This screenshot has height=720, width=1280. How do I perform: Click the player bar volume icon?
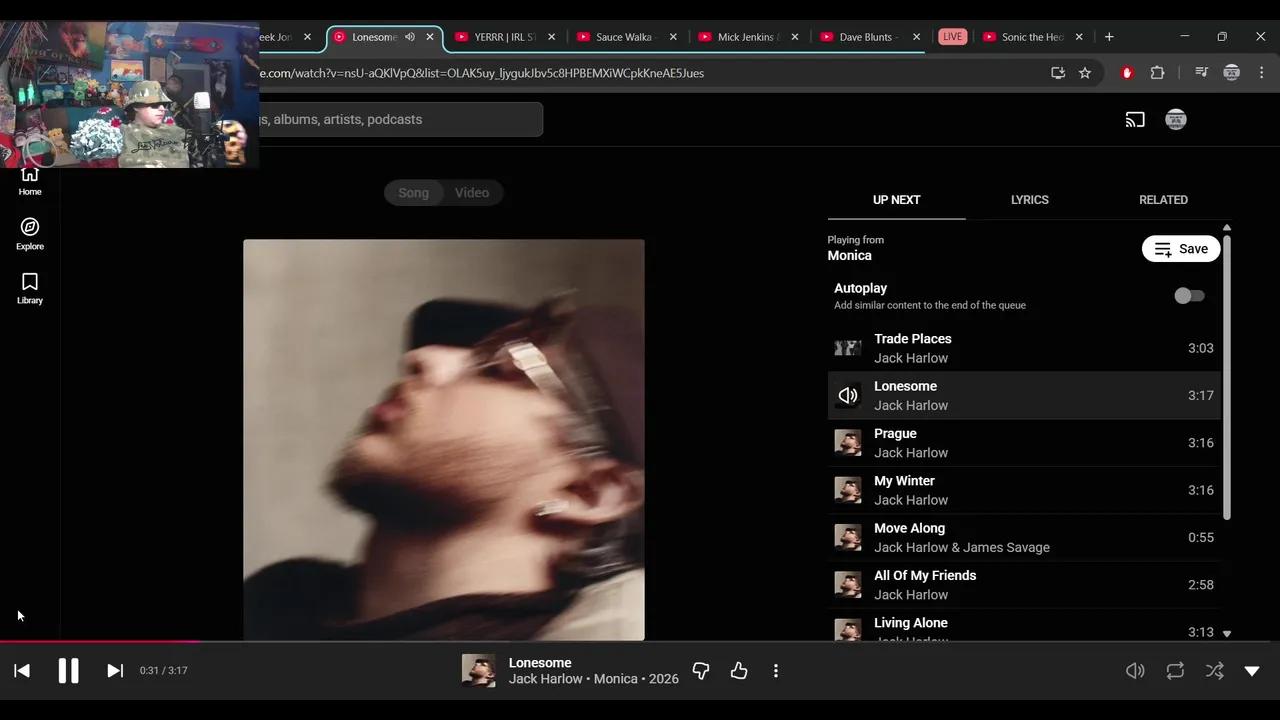point(1135,671)
